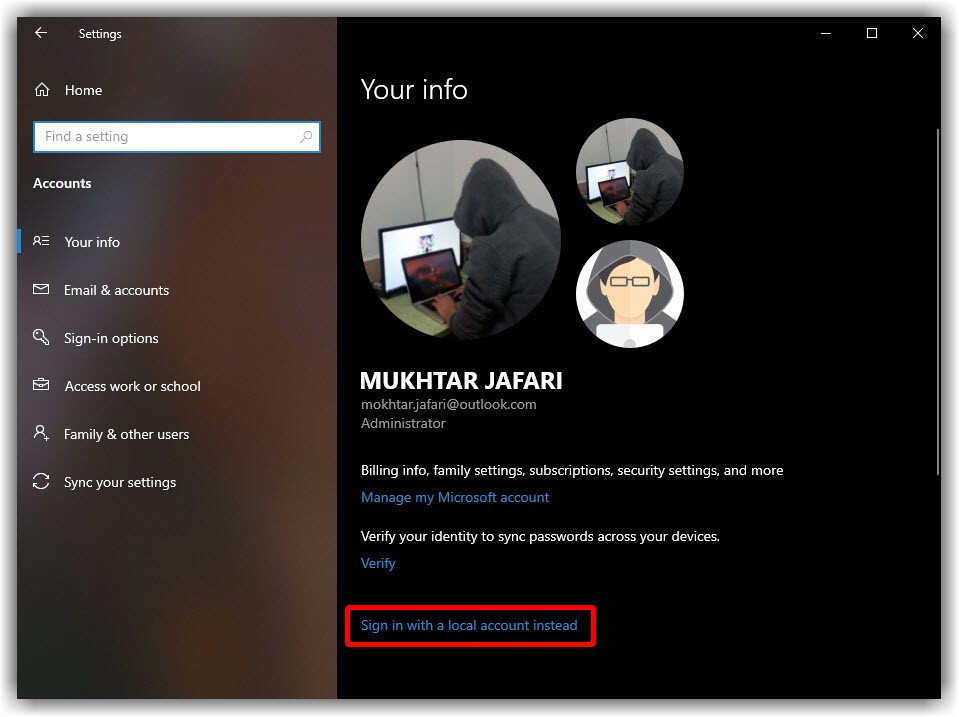Image resolution: width=959 pixels, height=717 pixels.
Task: Click the Email & accounts envelope icon
Action: coord(41,289)
